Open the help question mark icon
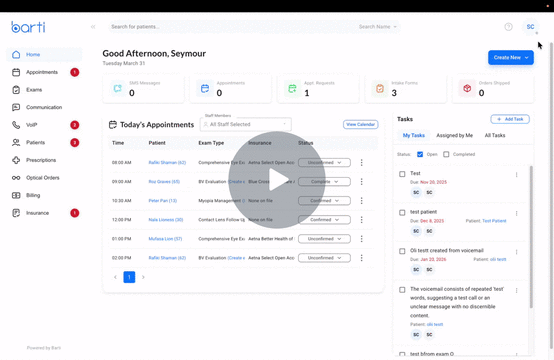 (x=508, y=27)
